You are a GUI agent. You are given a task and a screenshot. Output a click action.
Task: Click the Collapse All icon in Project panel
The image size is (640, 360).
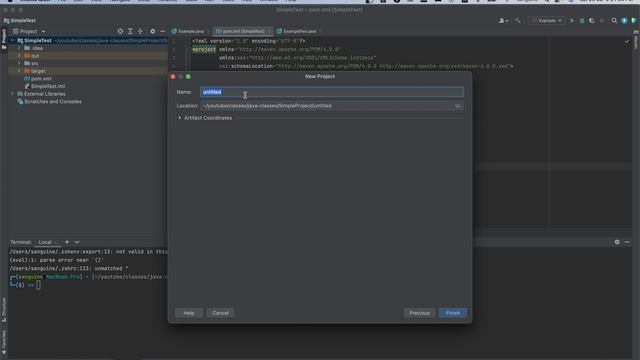pyautogui.click(x=140, y=31)
